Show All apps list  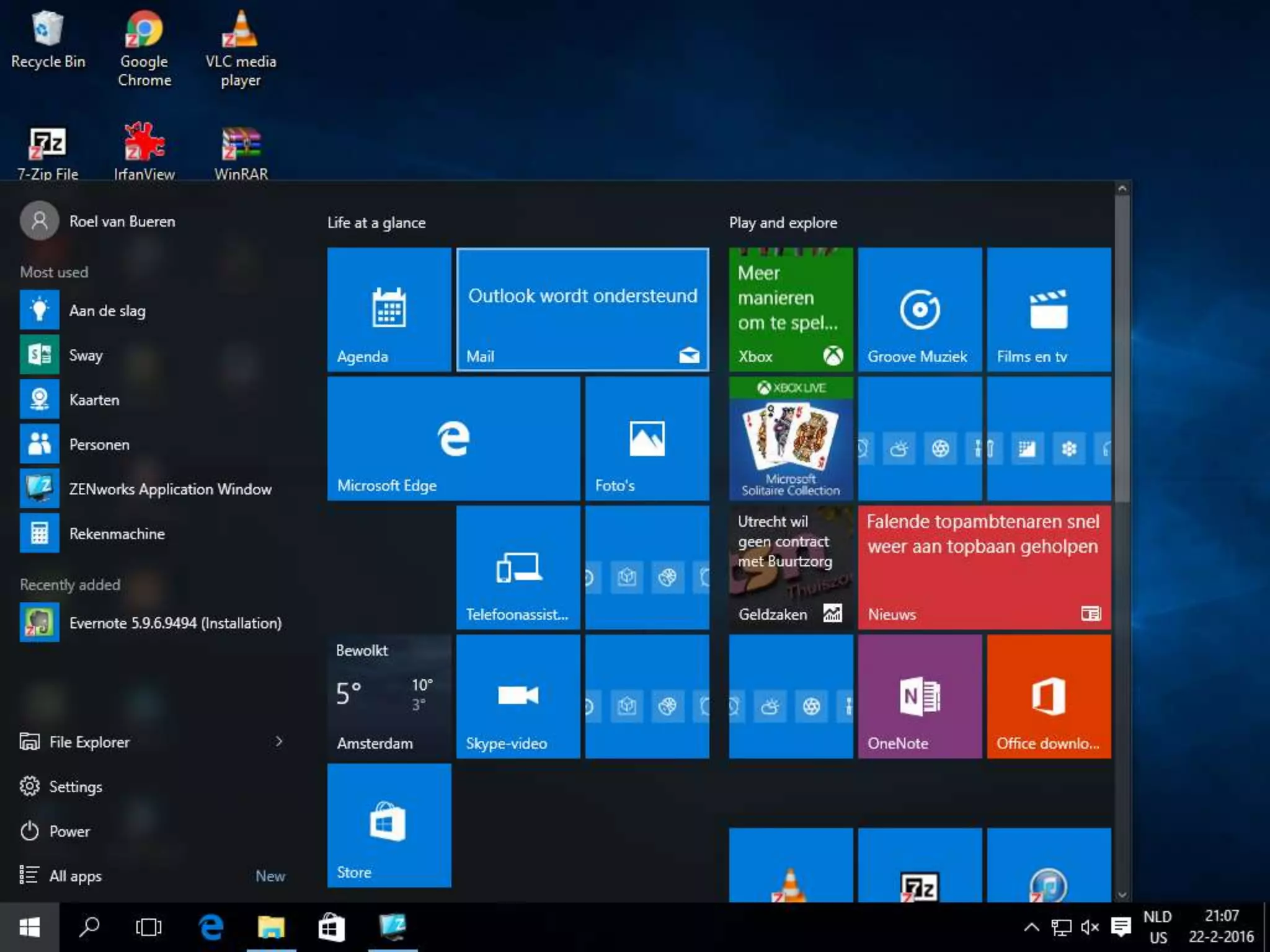(61, 875)
